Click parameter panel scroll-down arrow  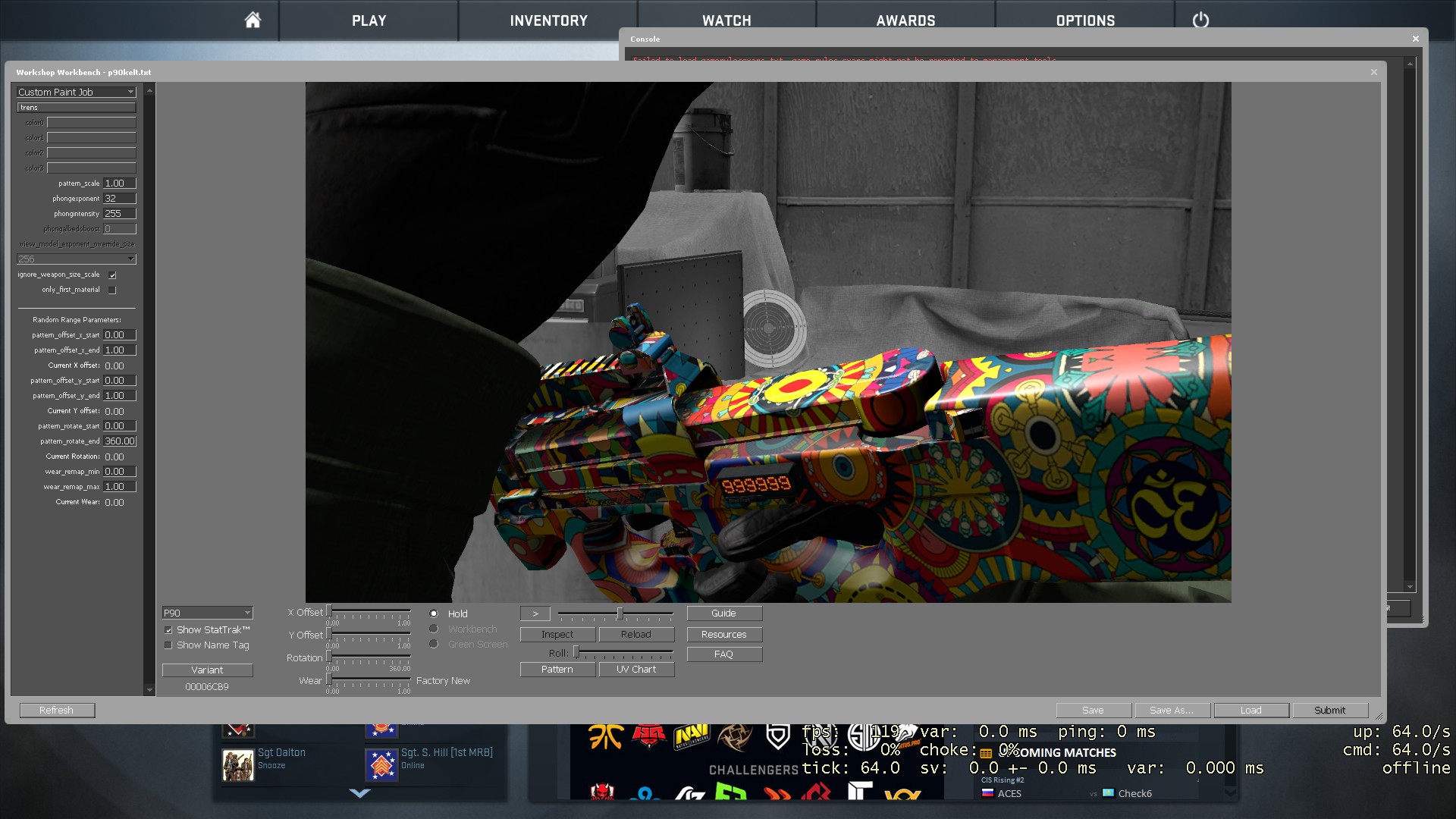(x=149, y=690)
